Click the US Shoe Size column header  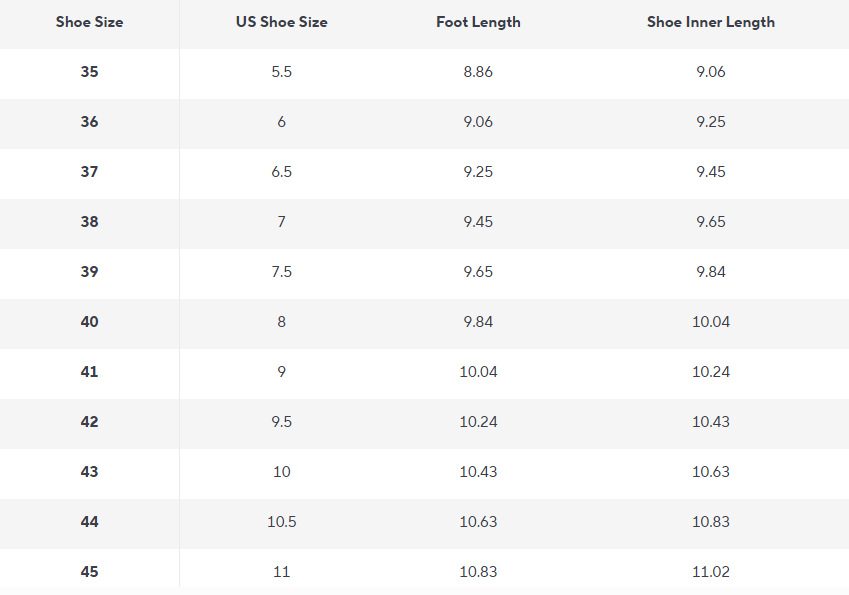281,22
